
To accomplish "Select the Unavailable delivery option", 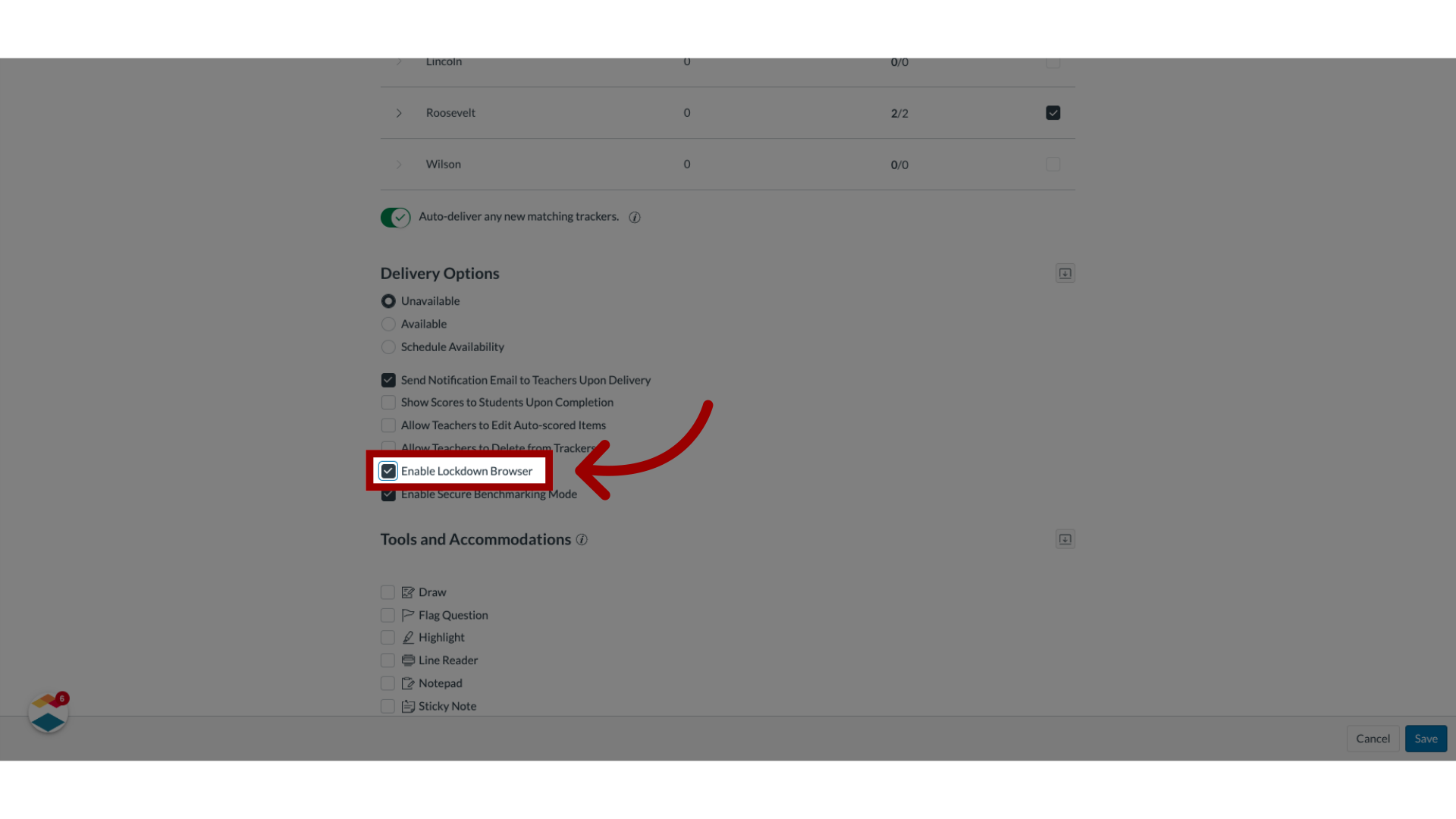I will pyautogui.click(x=388, y=300).
